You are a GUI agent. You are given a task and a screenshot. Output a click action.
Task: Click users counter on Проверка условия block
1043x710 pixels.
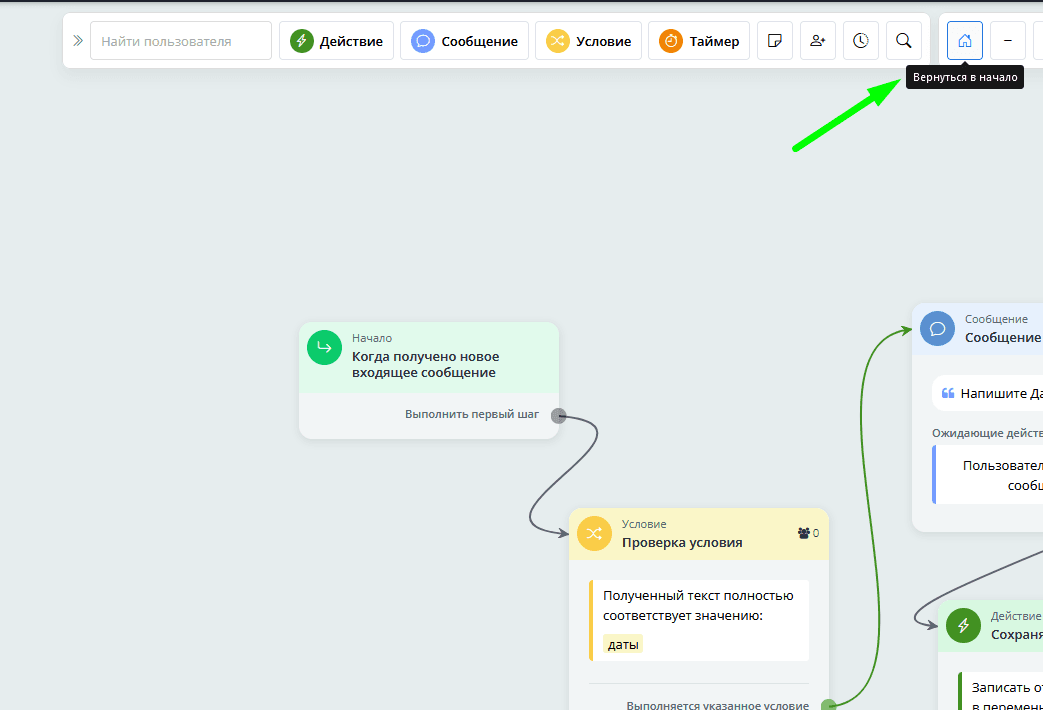[808, 533]
